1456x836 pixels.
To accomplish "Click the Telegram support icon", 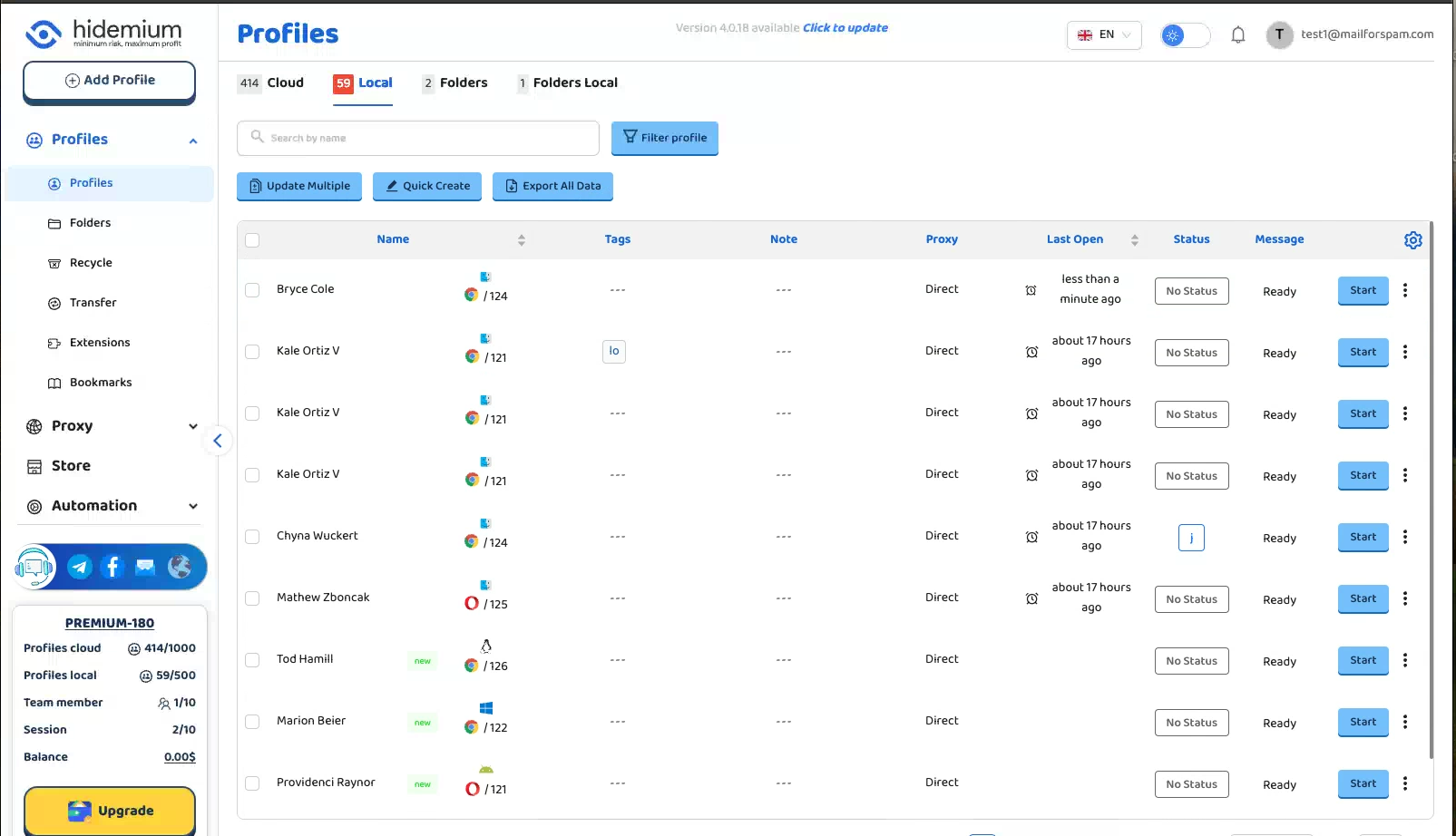I will (80, 567).
